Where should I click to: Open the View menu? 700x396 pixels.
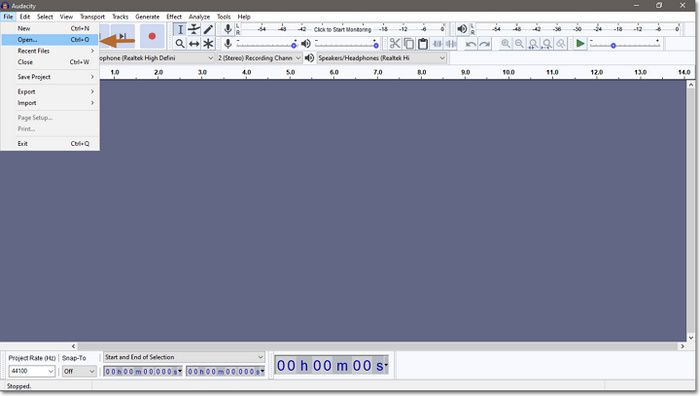[66, 17]
